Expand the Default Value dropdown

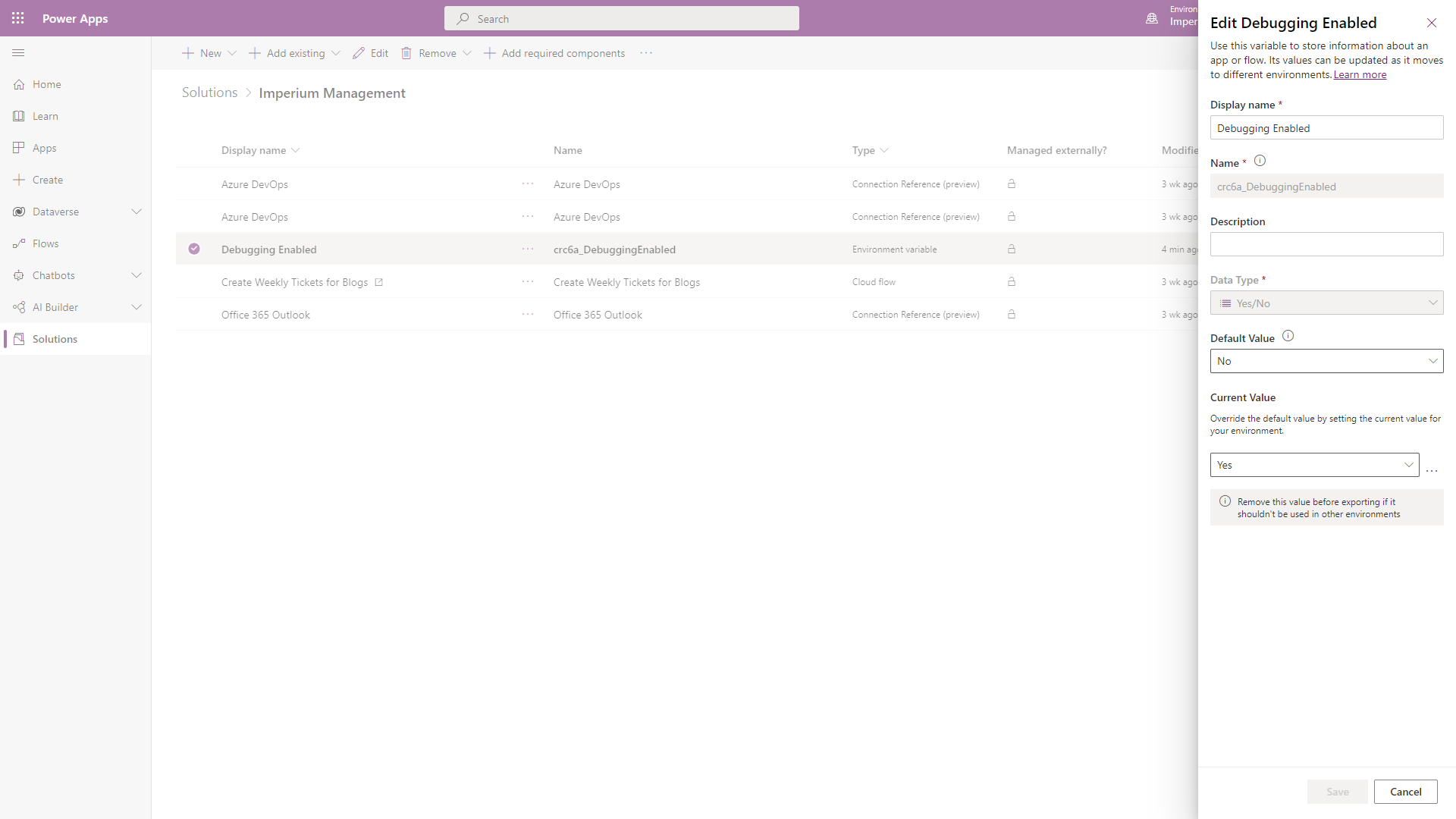(1431, 361)
